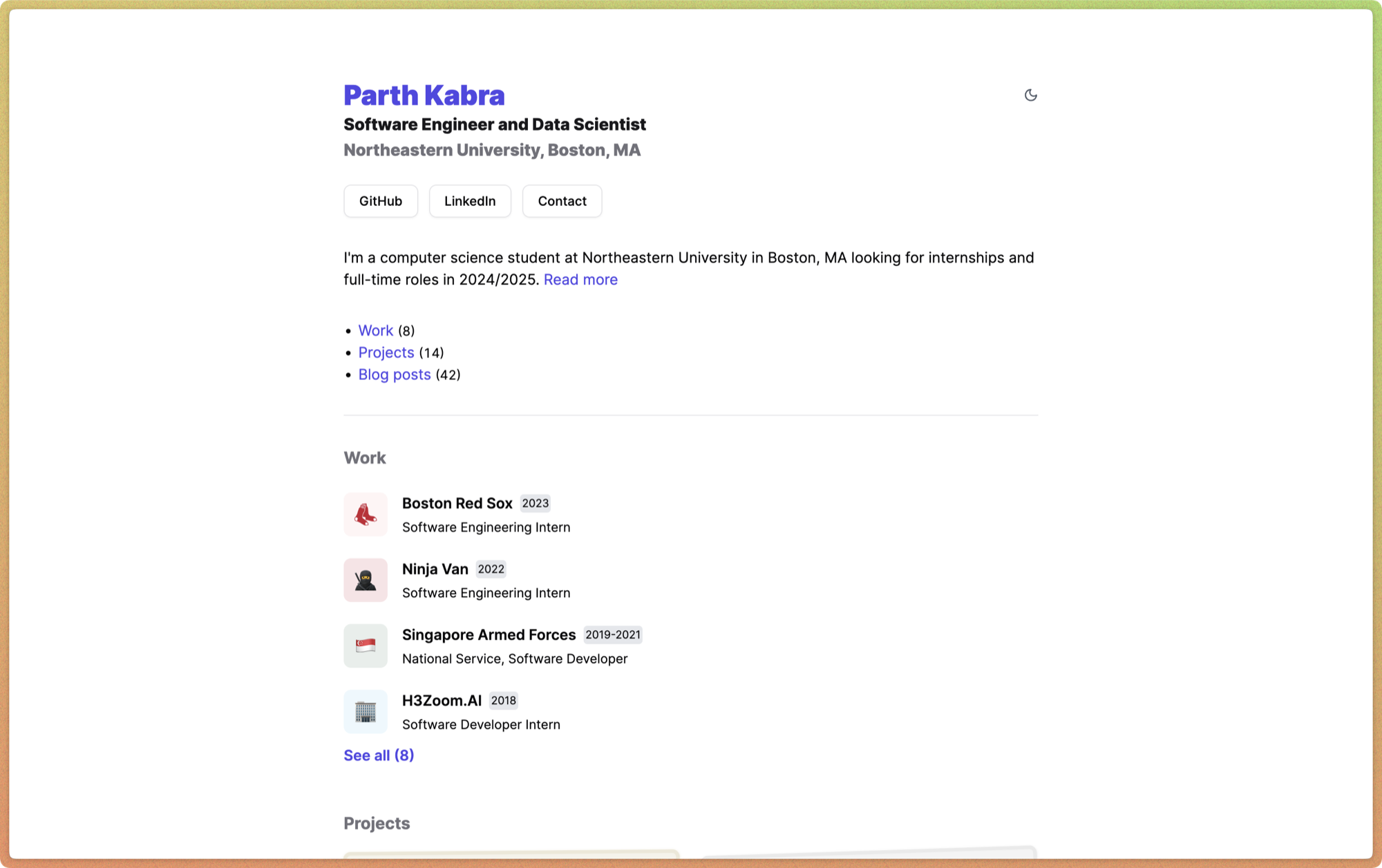Open the H3Zoom.AI work title
This screenshot has width=1382, height=868.
442,700
